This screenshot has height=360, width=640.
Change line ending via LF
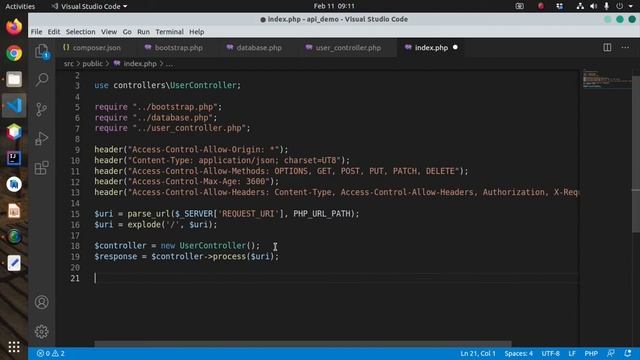pos(572,353)
